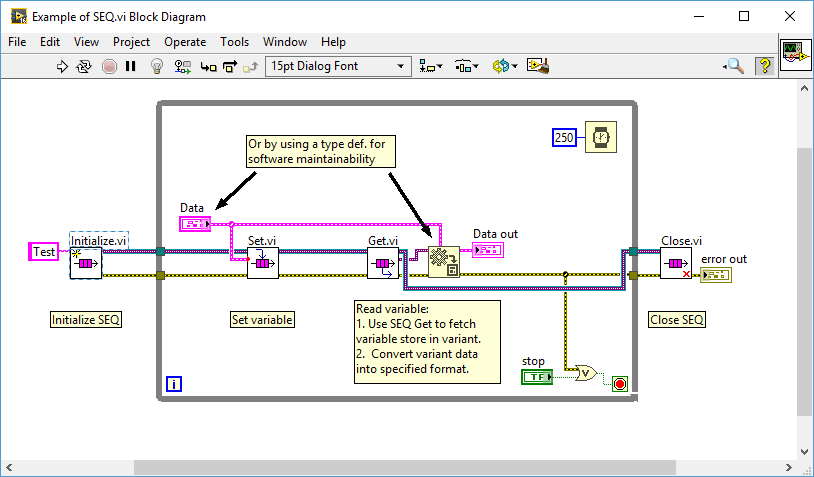Open the Operate menu
The image size is (814, 477).
point(185,42)
